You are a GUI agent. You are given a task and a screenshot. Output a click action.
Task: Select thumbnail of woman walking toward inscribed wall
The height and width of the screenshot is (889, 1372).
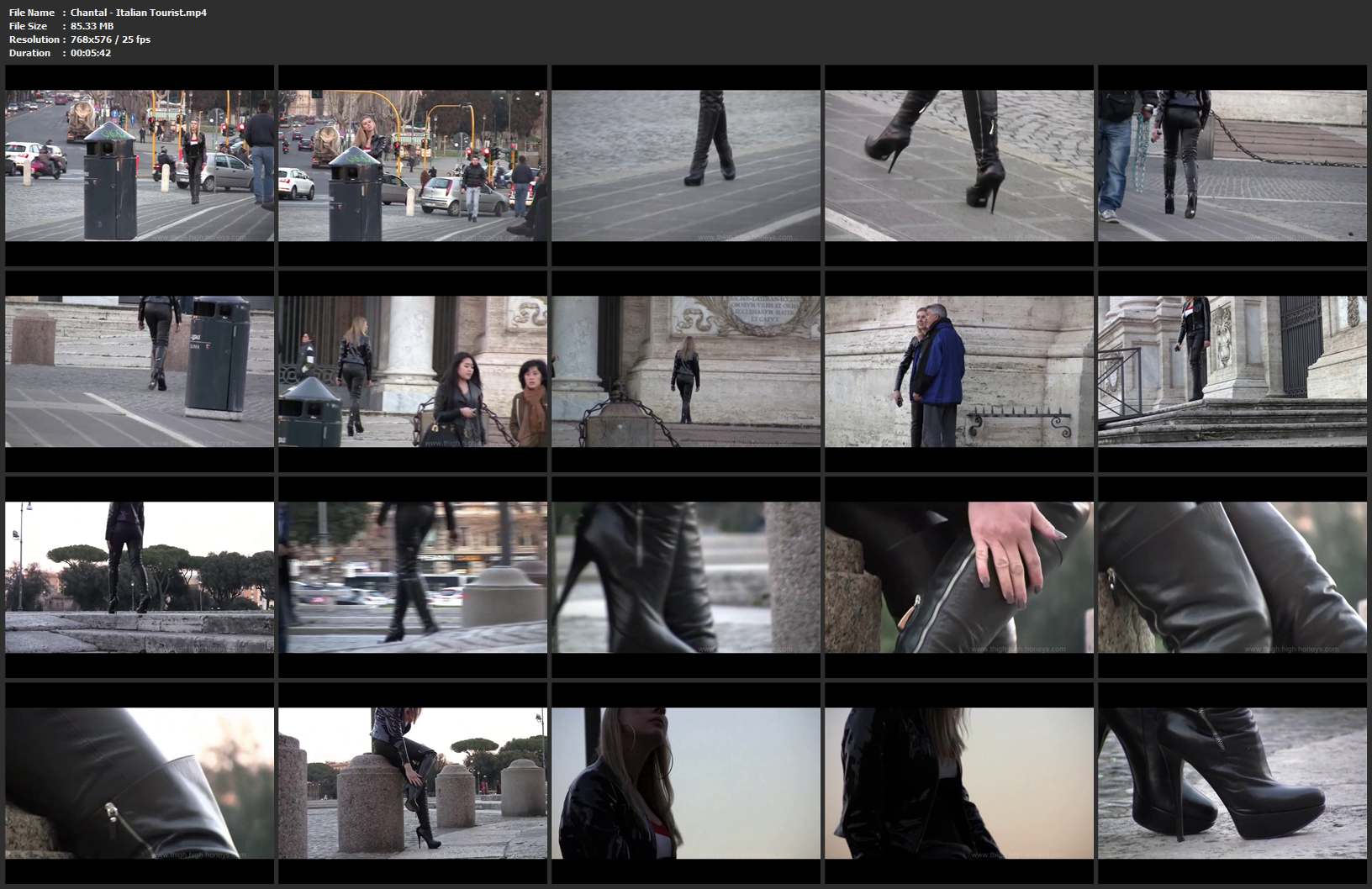click(x=686, y=371)
